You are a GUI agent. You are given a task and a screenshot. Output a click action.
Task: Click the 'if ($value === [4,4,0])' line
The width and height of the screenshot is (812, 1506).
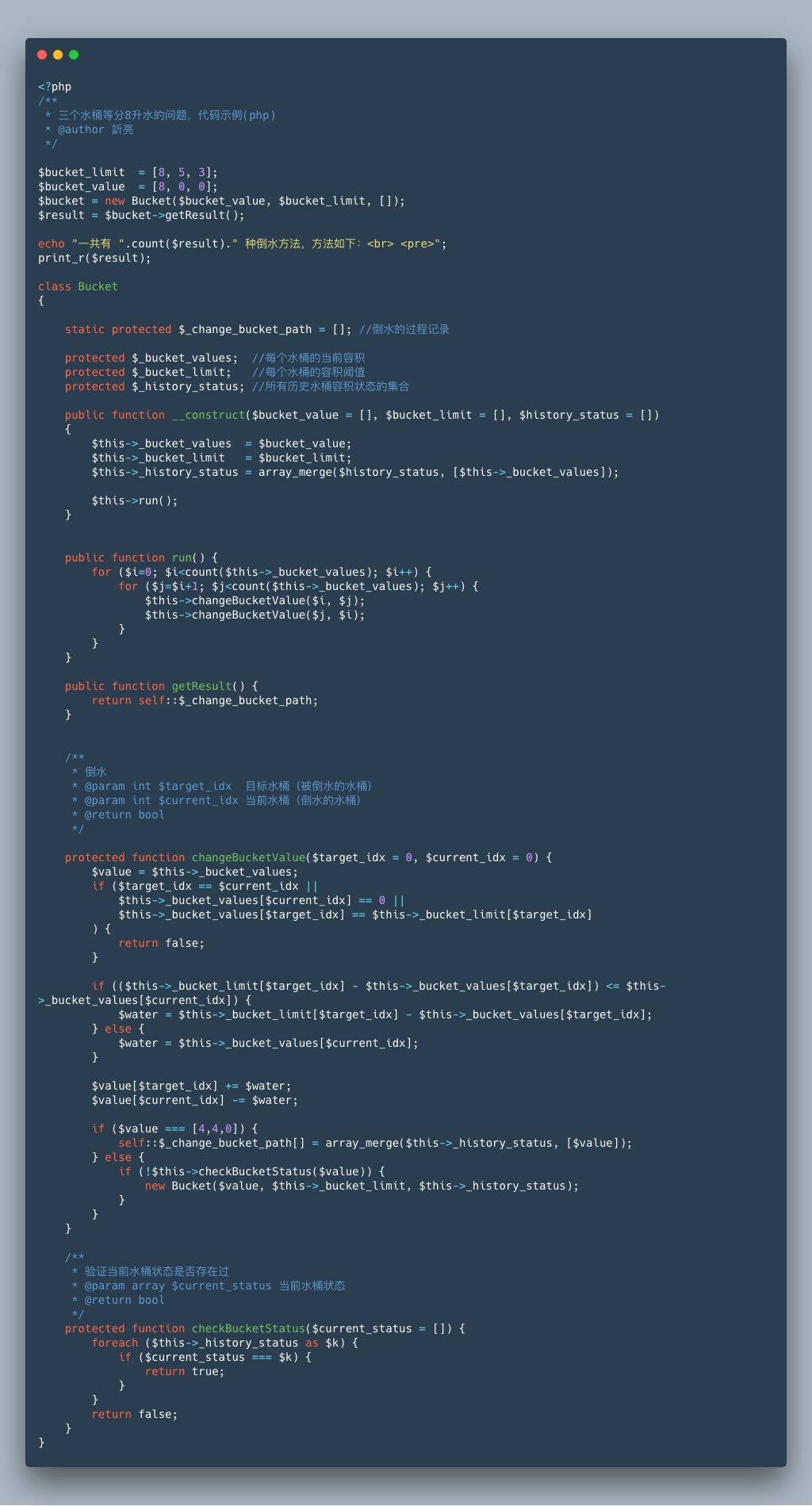[174, 1129]
